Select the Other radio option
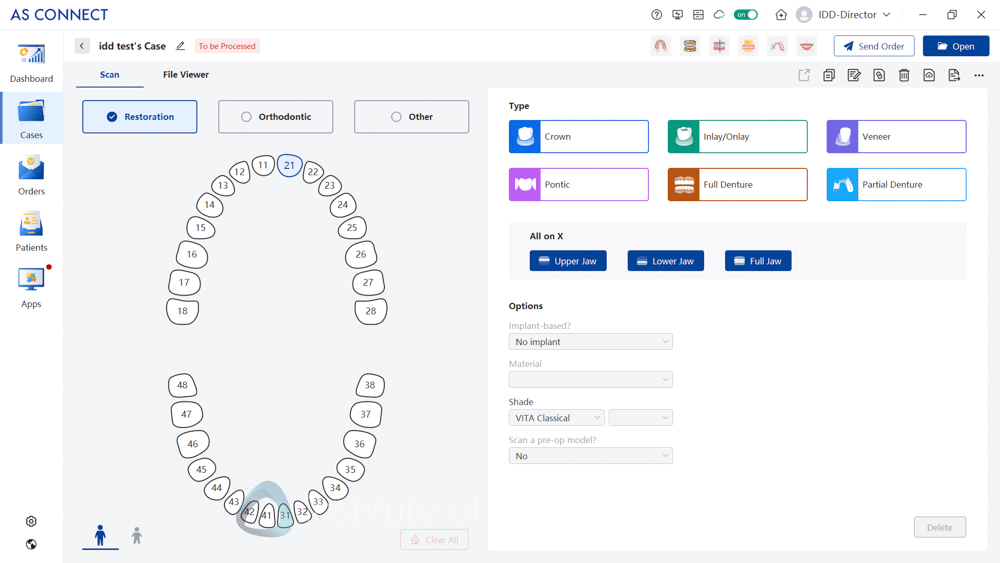1000x563 pixels. [x=411, y=117]
